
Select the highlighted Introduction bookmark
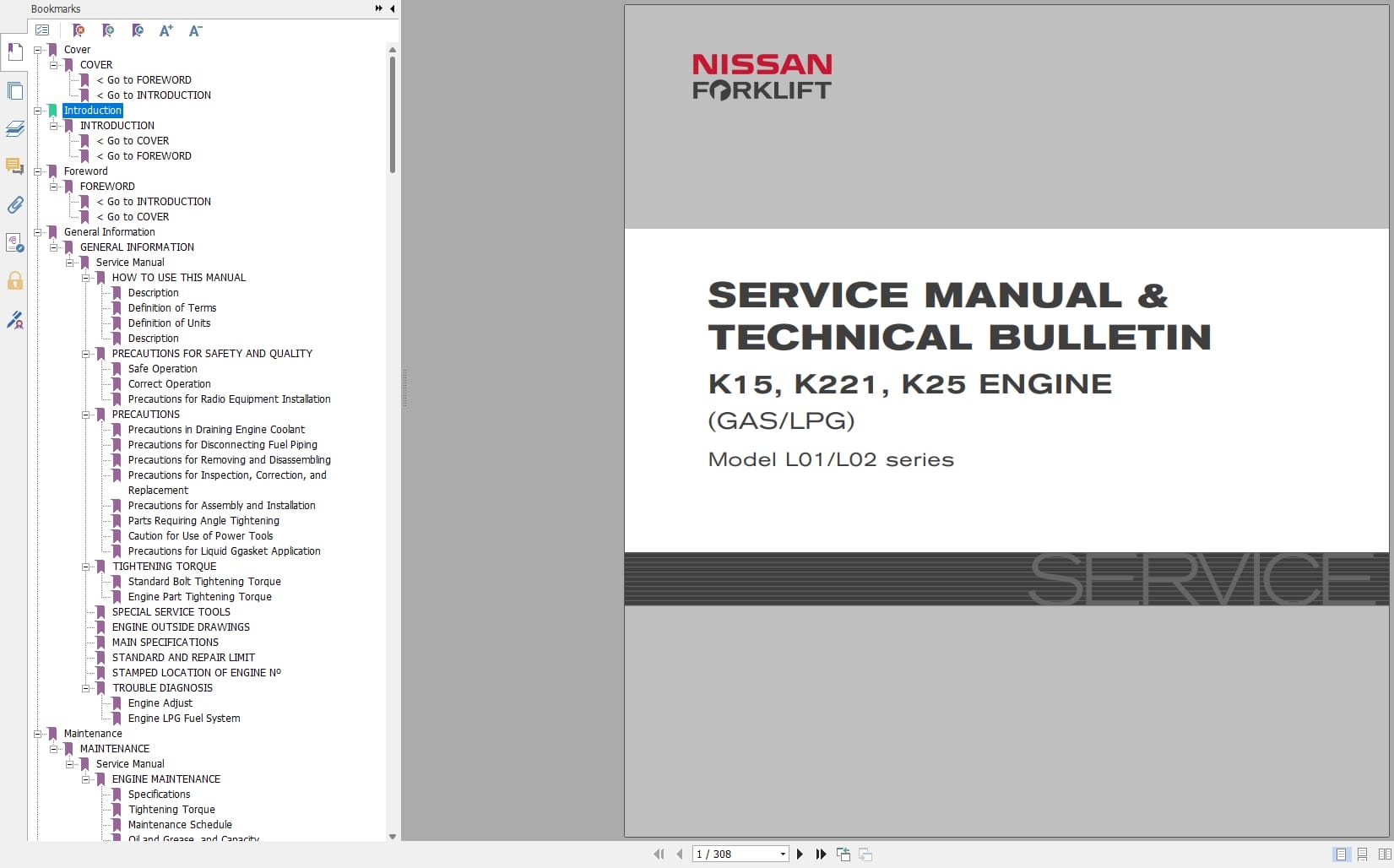click(x=93, y=111)
